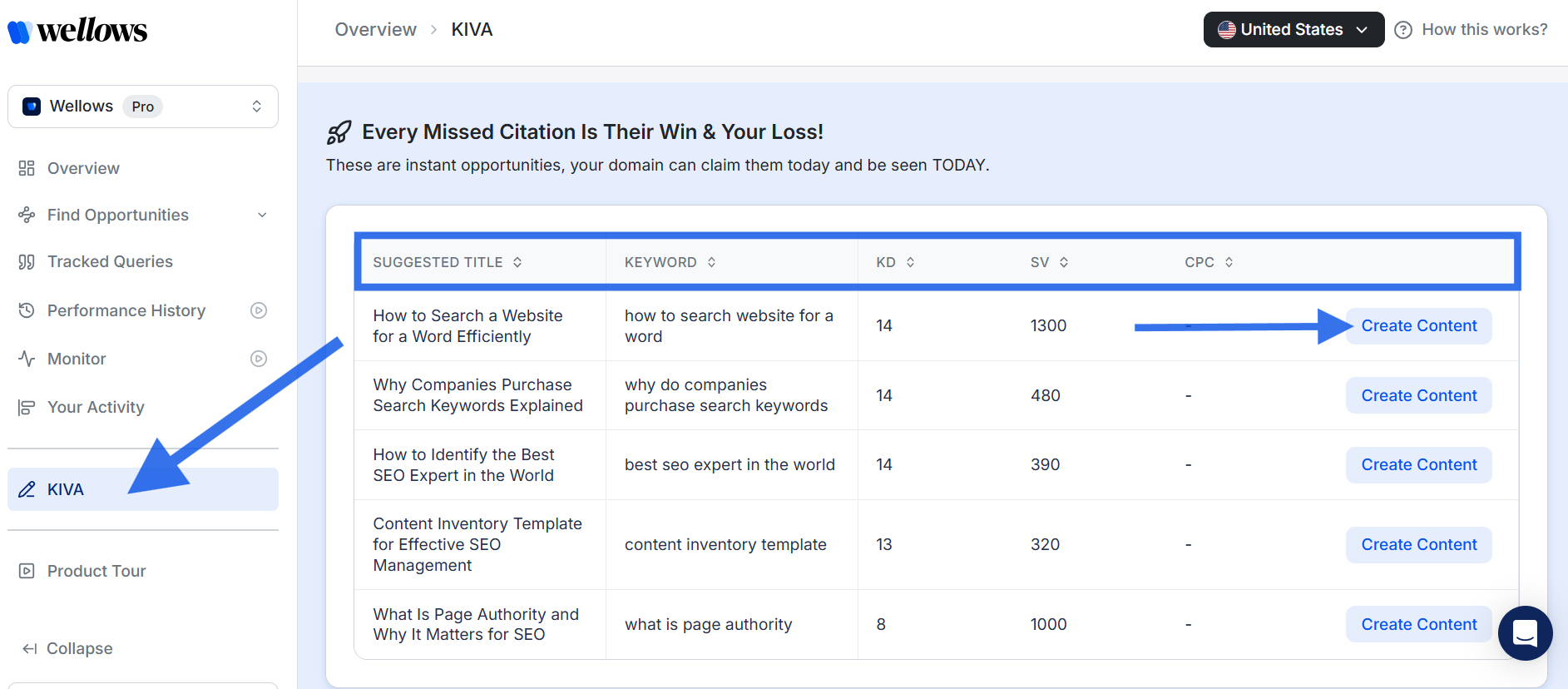This screenshot has width=1568, height=689.
Task: Sort table by KD arrows
Action: (910, 262)
